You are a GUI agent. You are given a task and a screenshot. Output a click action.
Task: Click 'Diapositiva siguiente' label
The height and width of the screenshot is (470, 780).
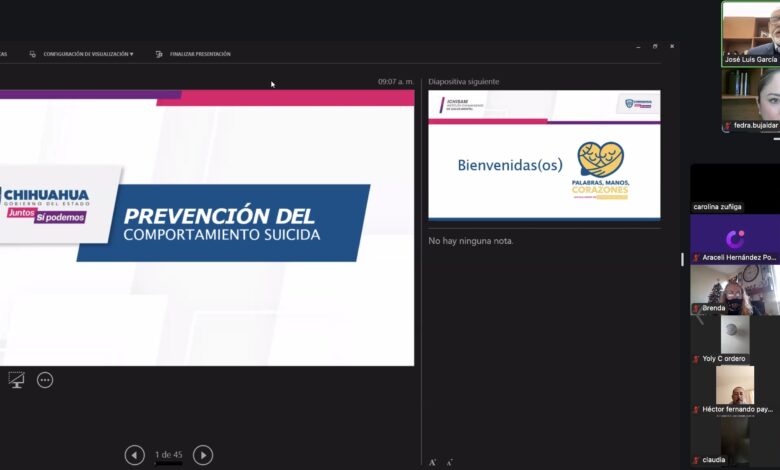tap(464, 82)
